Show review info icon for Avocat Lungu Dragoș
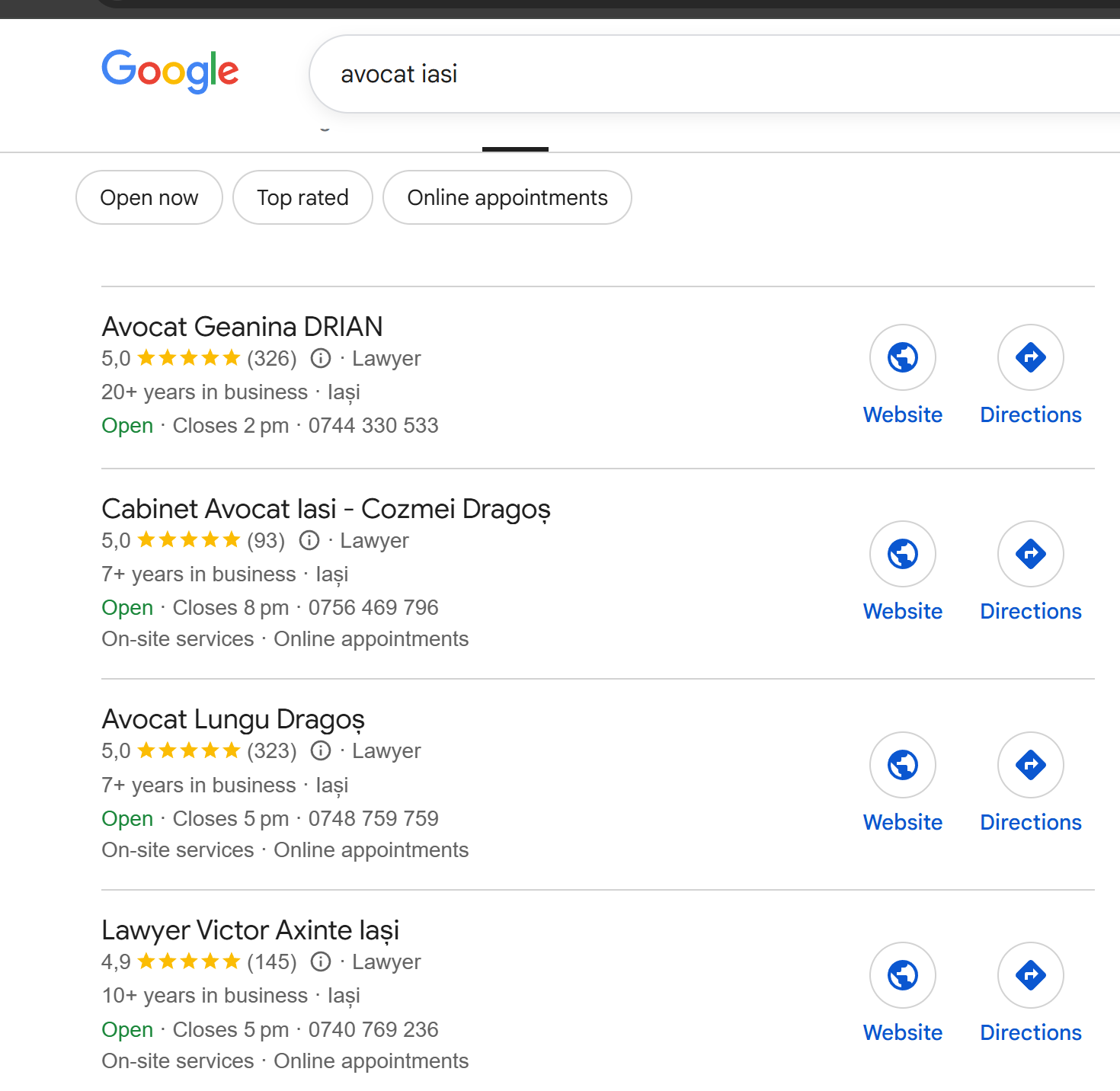The width and height of the screenshot is (1120, 1091). (321, 750)
